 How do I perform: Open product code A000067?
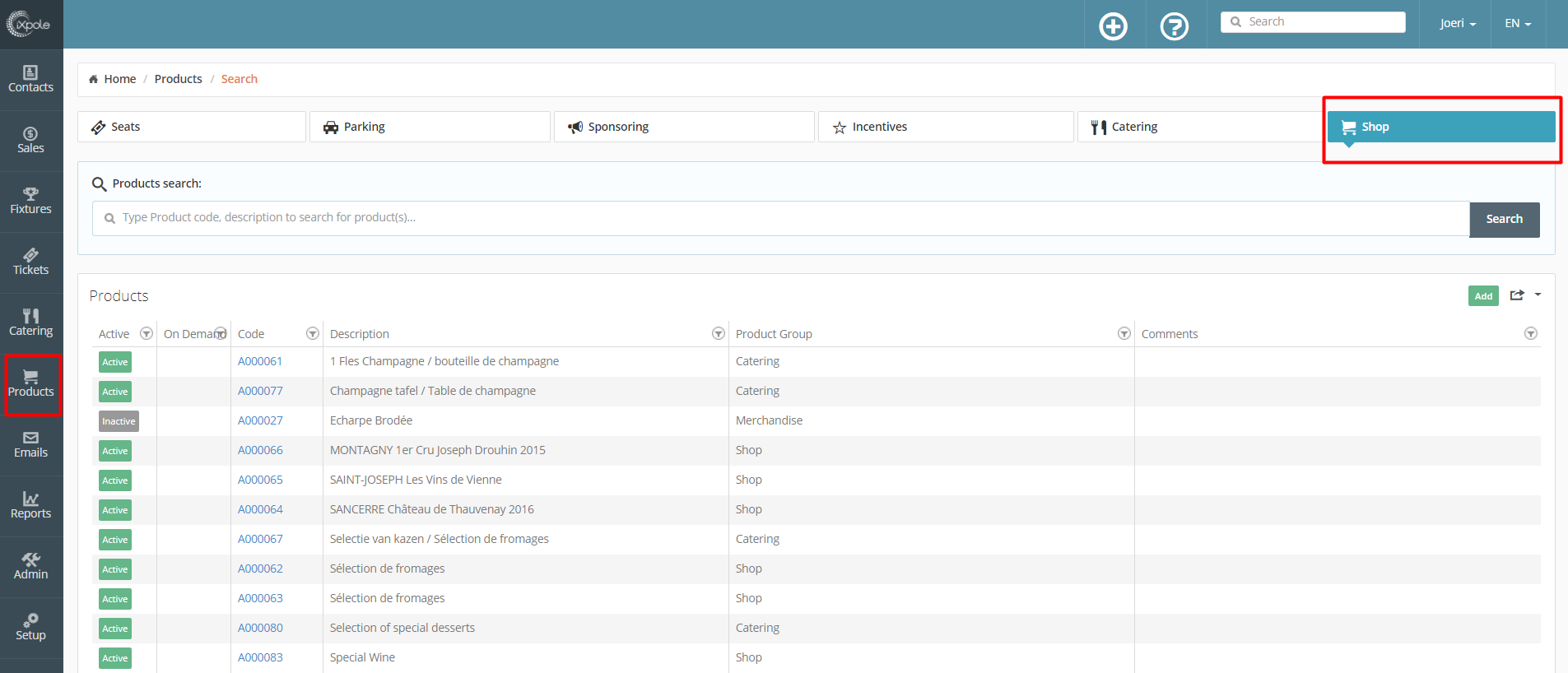pyautogui.click(x=260, y=539)
